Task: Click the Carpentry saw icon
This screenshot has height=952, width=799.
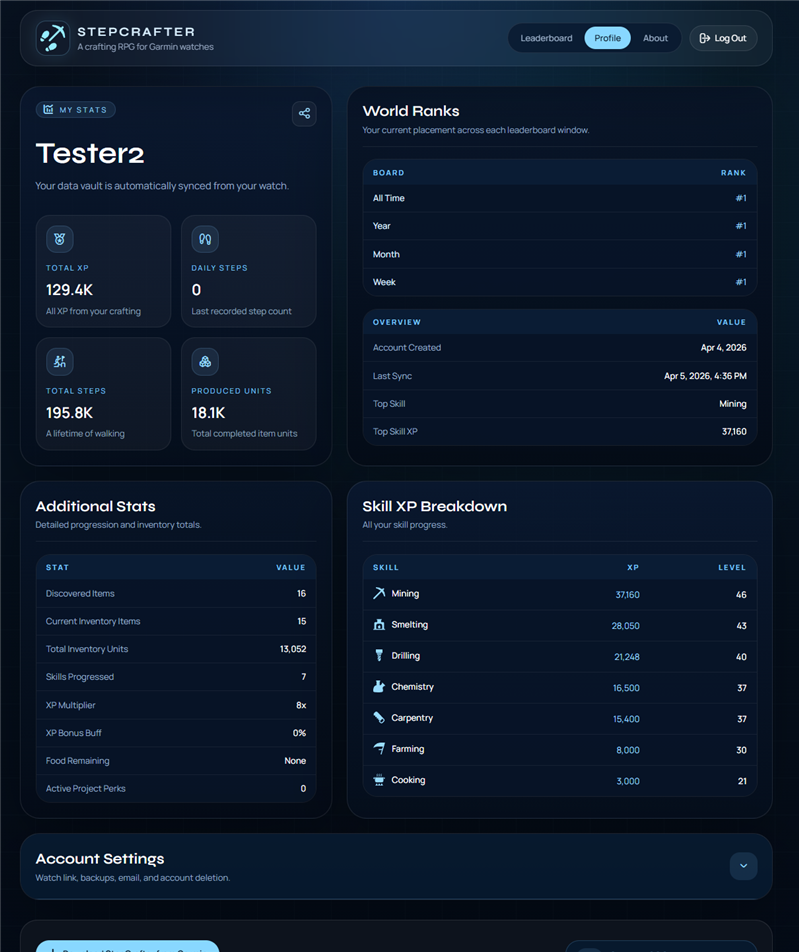Action: [x=379, y=718]
